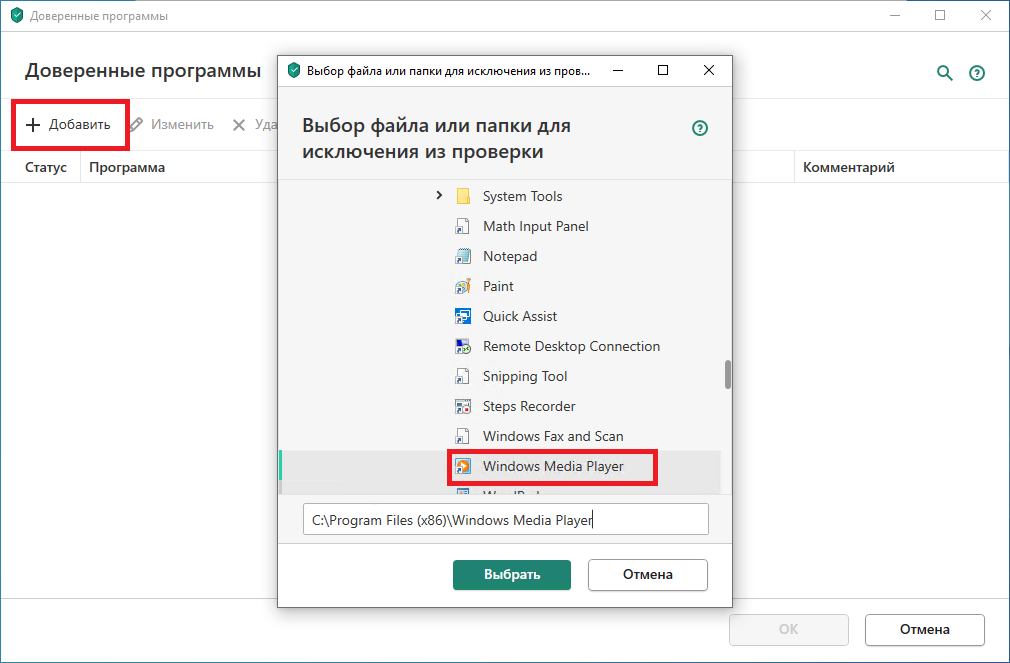
Task: Click help icon in file selection dialog
Action: point(700,128)
